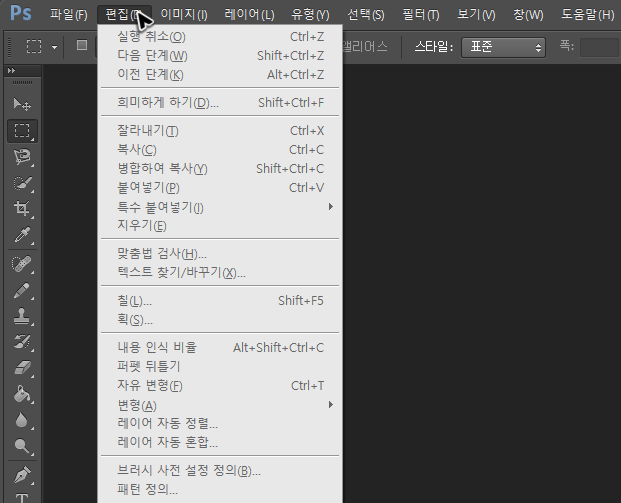The image size is (621, 503).
Task: Open tool preset picker arrow
Action: point(55,48)
